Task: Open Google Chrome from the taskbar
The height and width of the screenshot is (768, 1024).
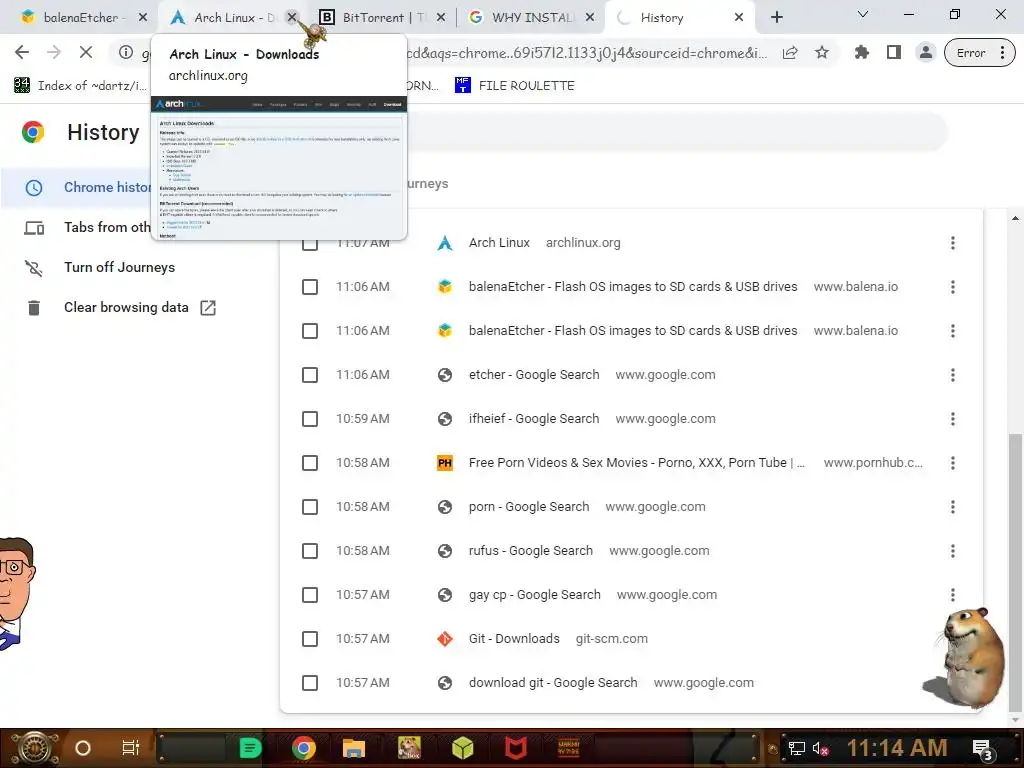Action: pyautogui.click(x=304, y=748)
